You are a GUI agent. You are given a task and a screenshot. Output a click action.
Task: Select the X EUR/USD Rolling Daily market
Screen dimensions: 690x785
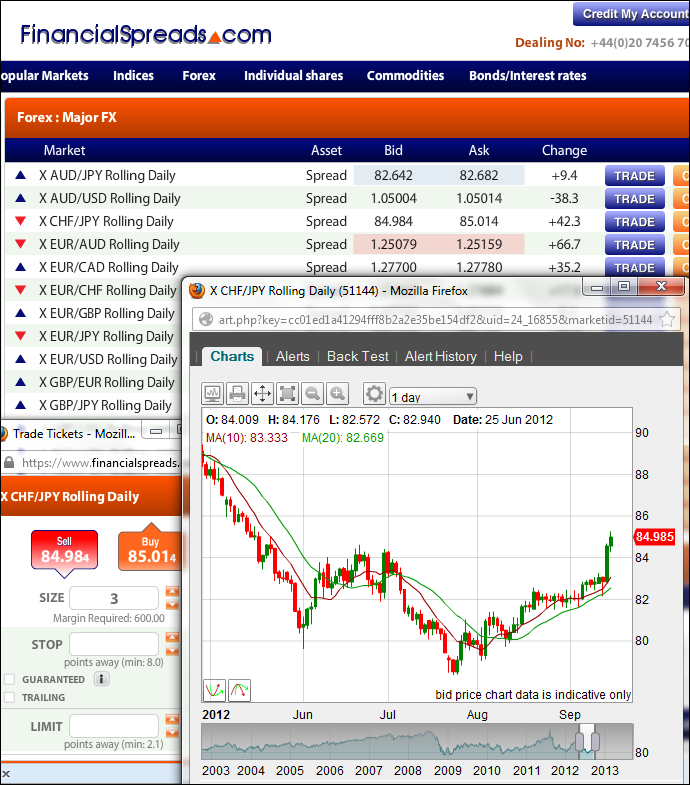coord(108,359)
